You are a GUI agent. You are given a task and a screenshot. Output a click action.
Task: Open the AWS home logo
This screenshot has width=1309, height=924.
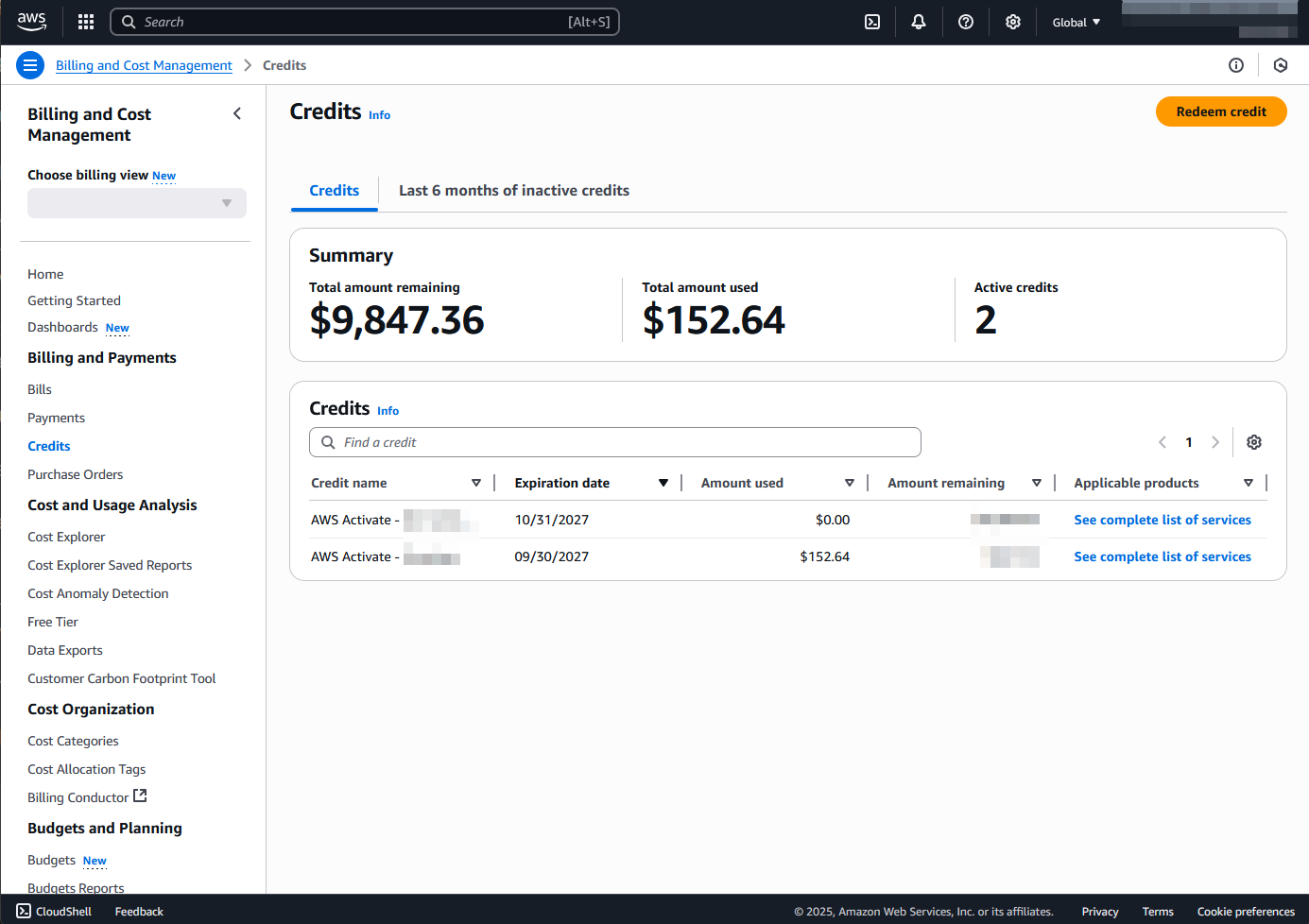pos(31,22)
